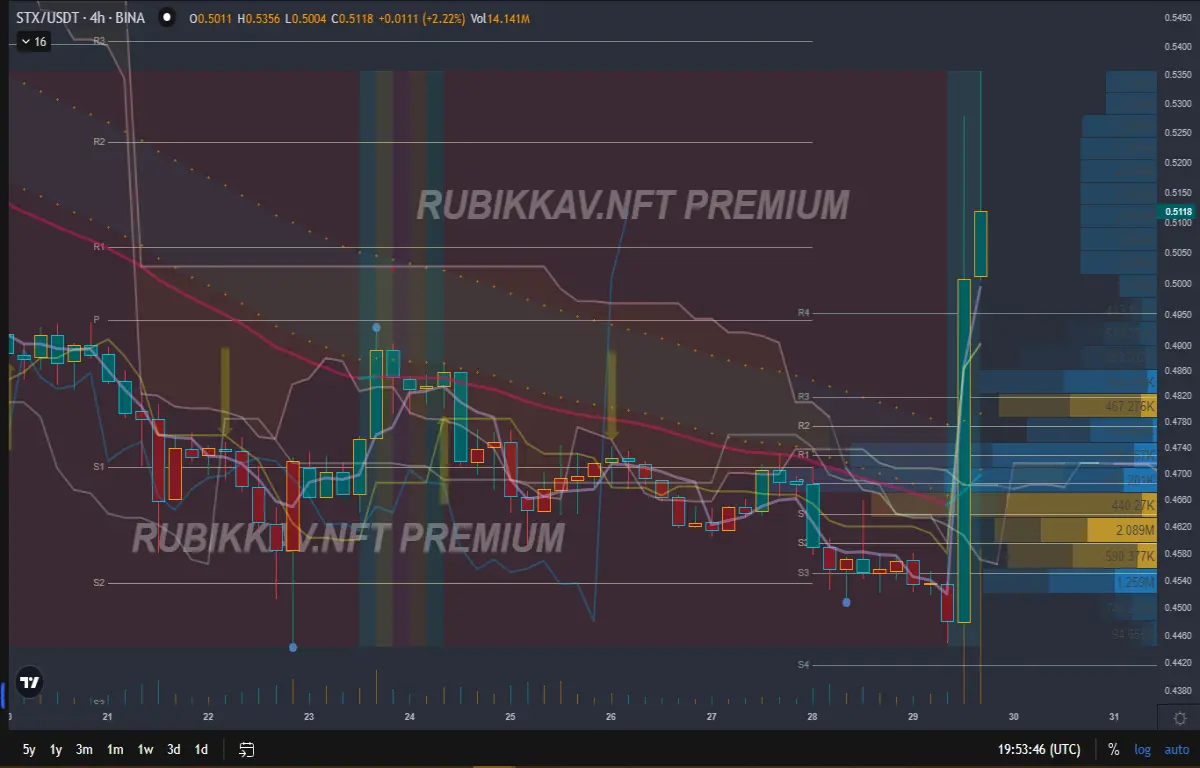Click date 30 on the time axis
Viewport: 1200px width, 768px height.
(1013, 717)
